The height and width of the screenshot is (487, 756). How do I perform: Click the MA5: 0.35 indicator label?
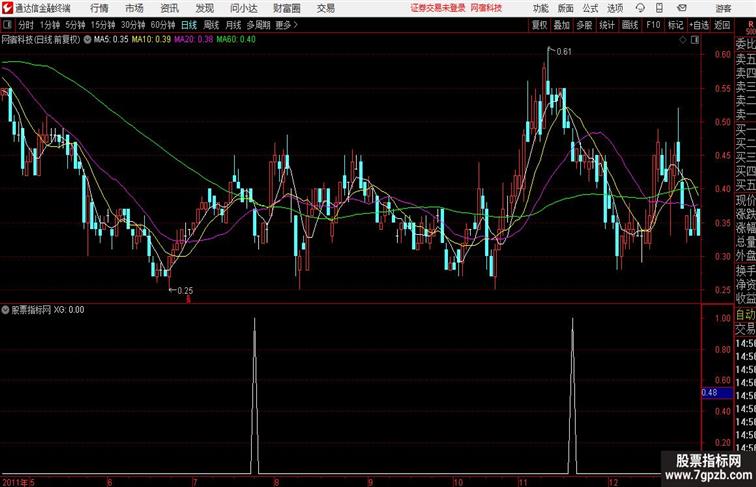click(111, 40)
